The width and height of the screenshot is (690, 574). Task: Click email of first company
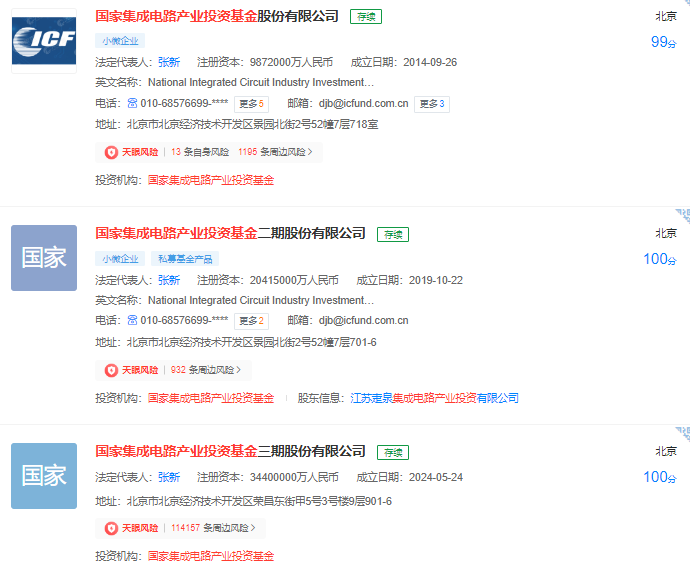click(x=363, y=103)
